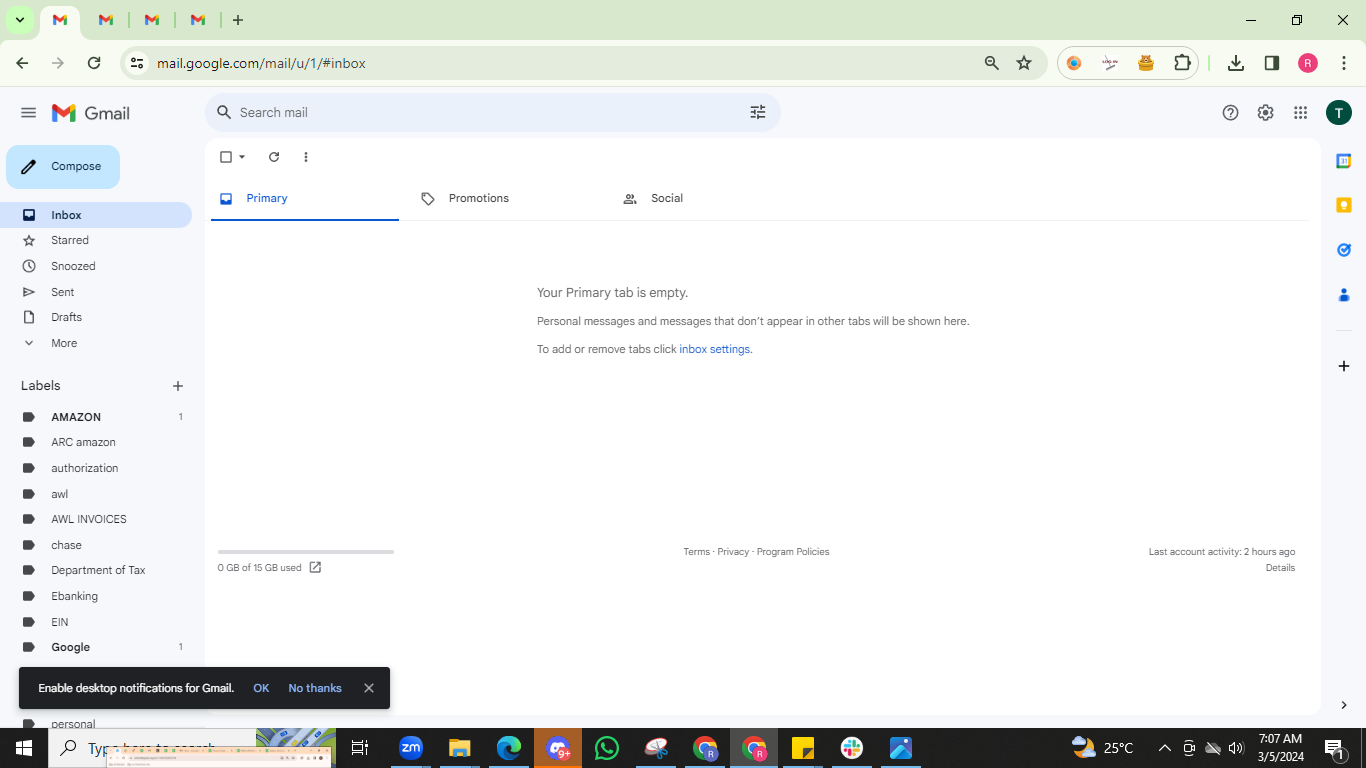Open the Google apps grid
Viewport: 1366px width, 768px height.
click(x=1301, y=113)
